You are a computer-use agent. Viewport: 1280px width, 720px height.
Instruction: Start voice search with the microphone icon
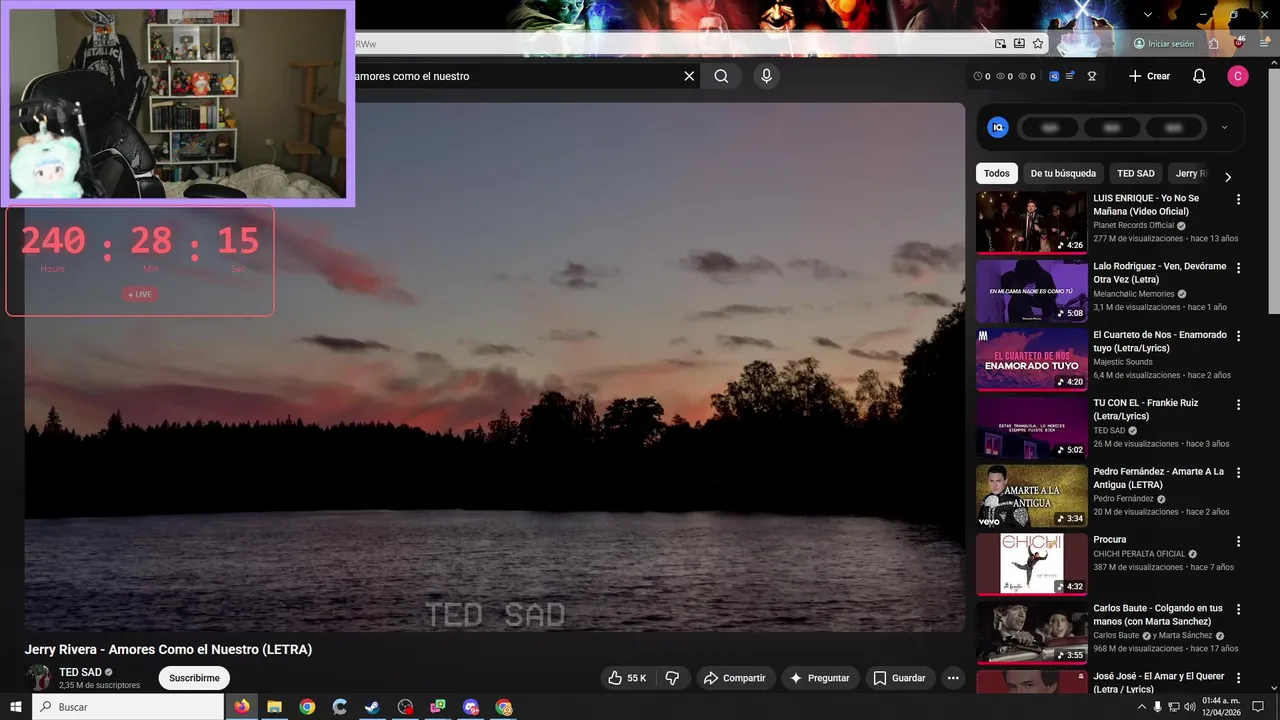(766, 76)
